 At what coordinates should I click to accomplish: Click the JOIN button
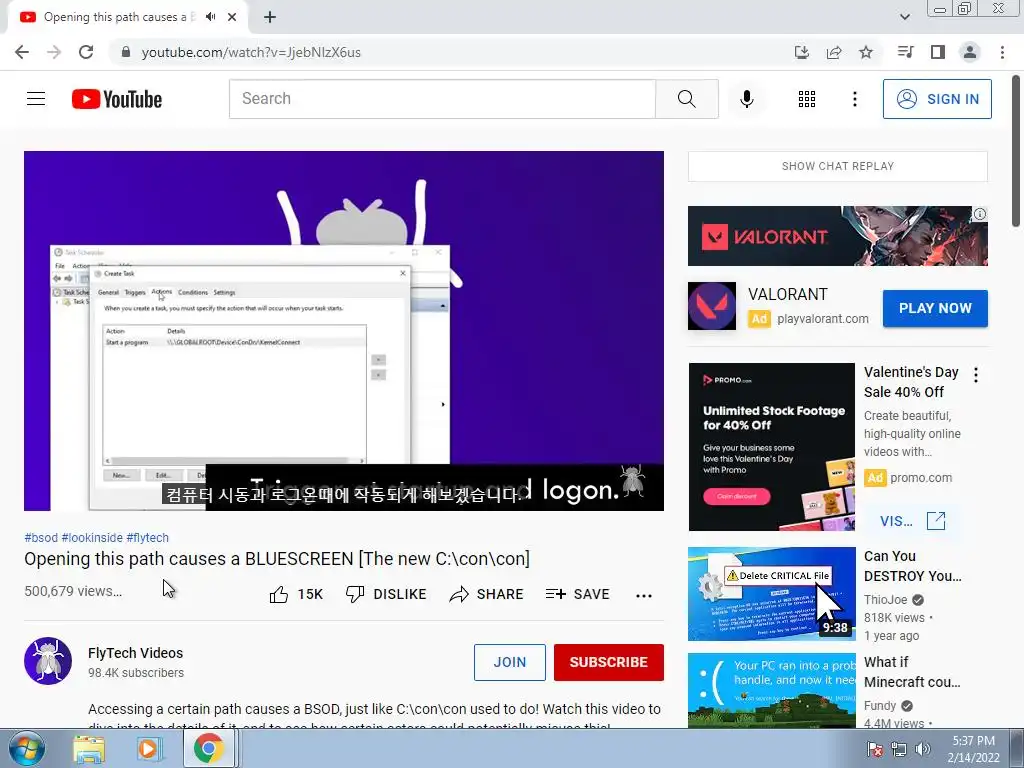click(509, 662)
